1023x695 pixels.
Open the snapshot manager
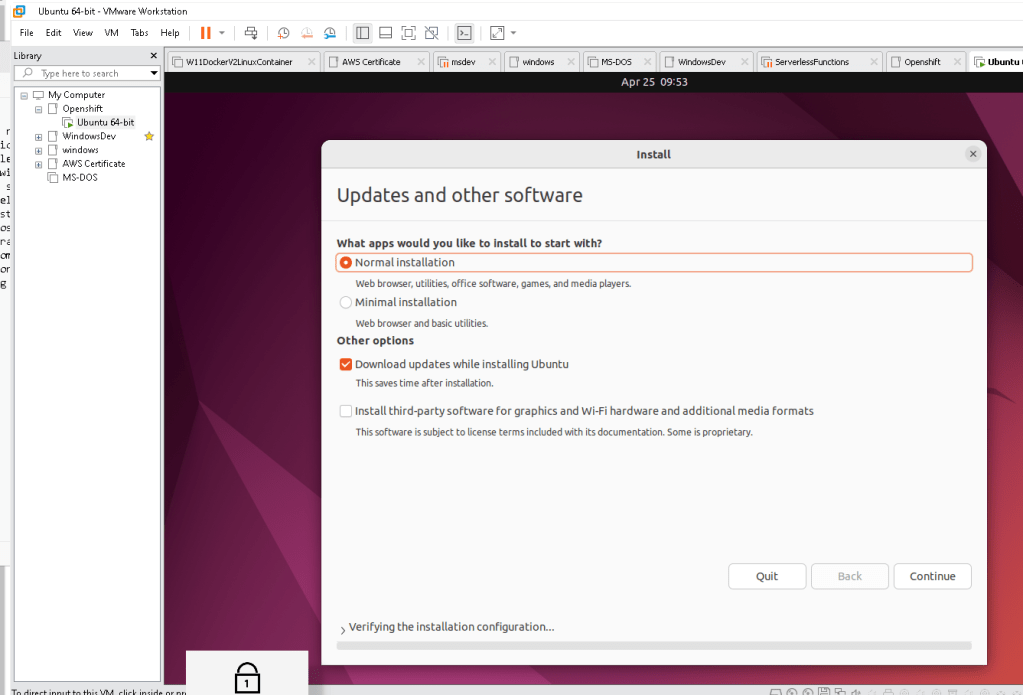click(330, 33)
